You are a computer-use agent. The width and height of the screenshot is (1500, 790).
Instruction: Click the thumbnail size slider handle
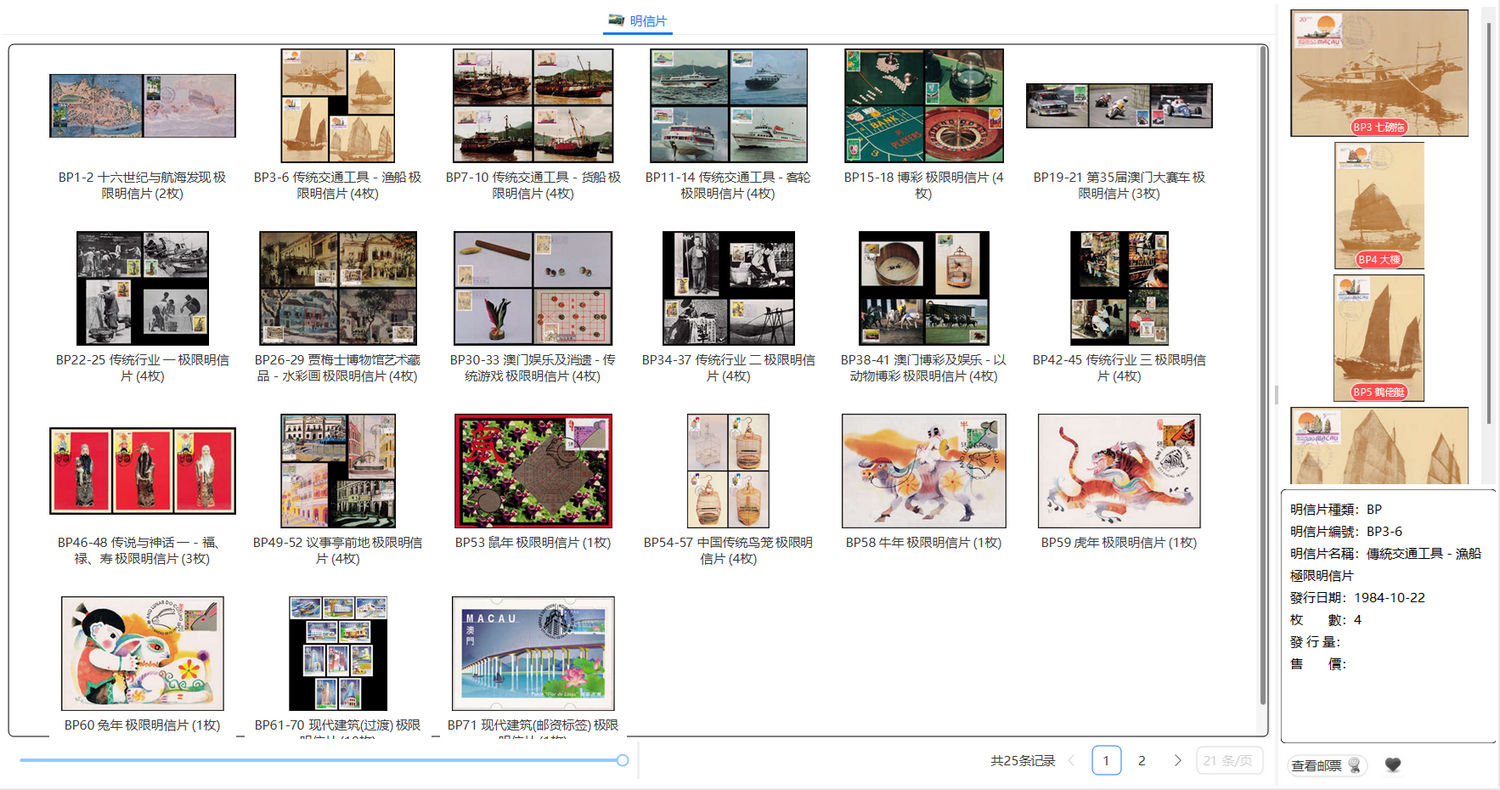point(622,761)
